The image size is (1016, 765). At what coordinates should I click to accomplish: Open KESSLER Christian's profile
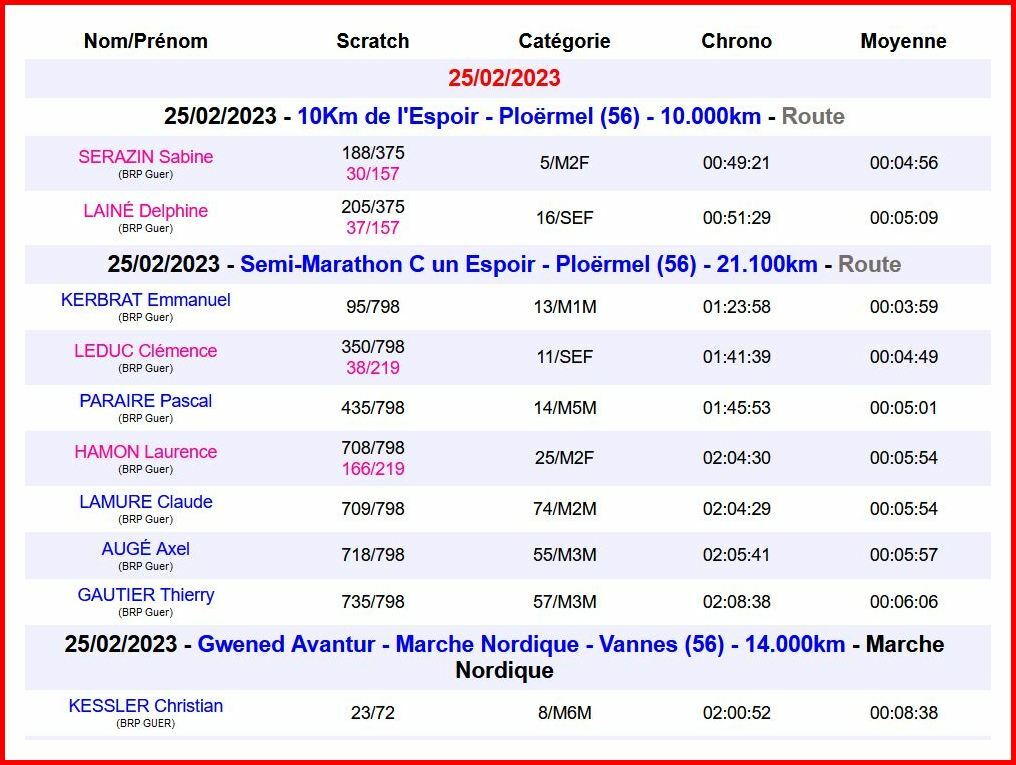[145, 706]
